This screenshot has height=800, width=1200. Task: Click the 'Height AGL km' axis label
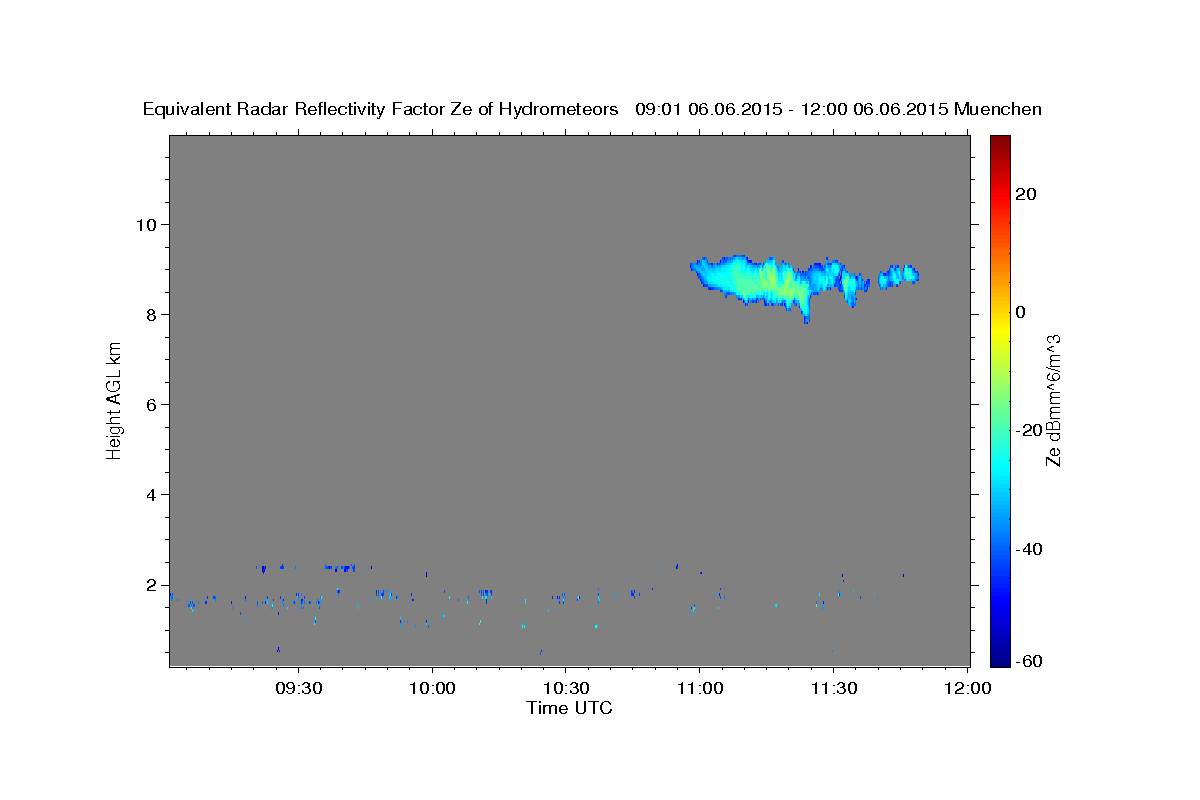tap(114, 400)
